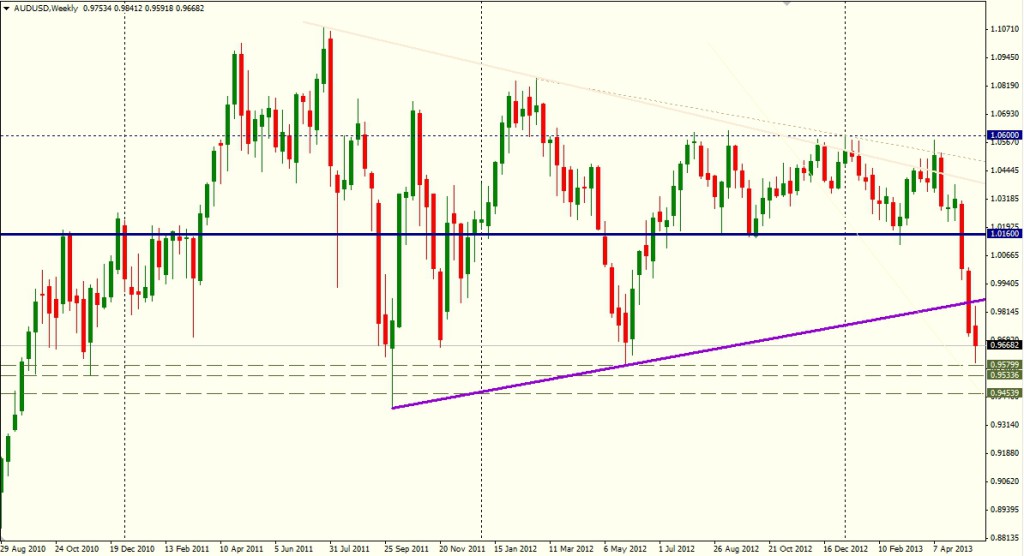
Task: Select the solid blue 1.01600 horizontal line
Action: click(x=500, y=234)
